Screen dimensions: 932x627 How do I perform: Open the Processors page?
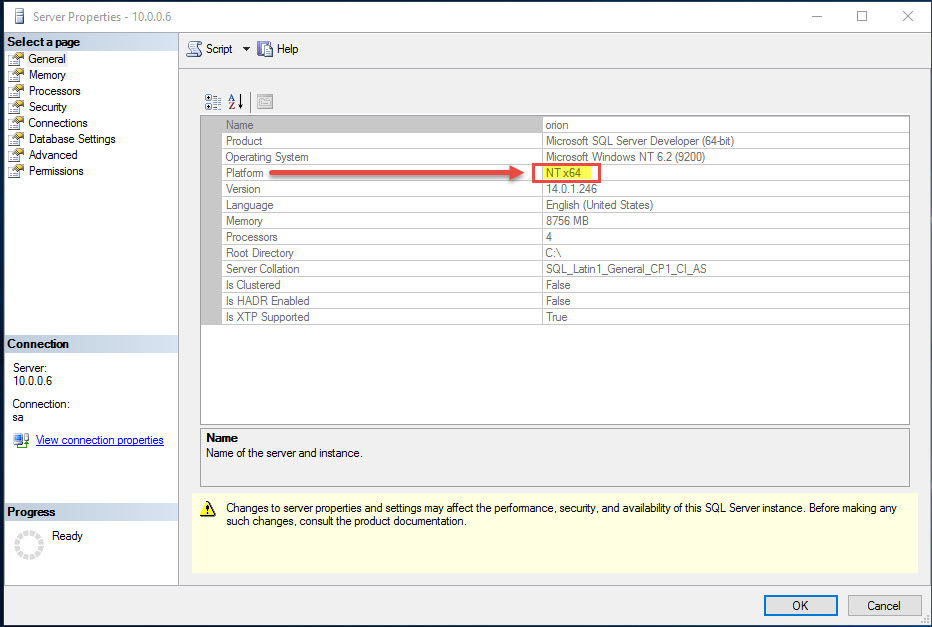54,91
